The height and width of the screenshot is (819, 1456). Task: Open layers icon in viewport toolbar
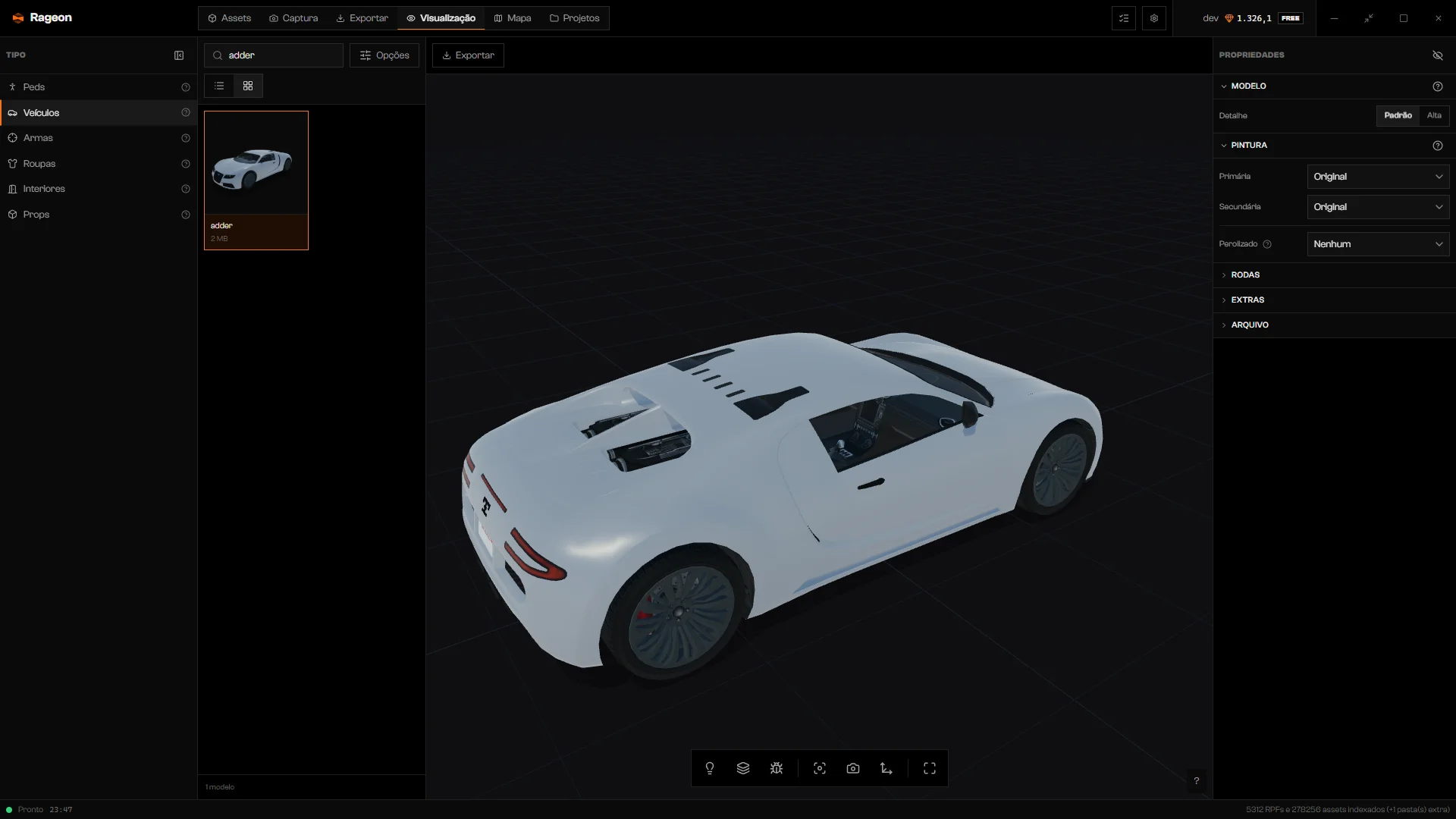pos(743,768)
